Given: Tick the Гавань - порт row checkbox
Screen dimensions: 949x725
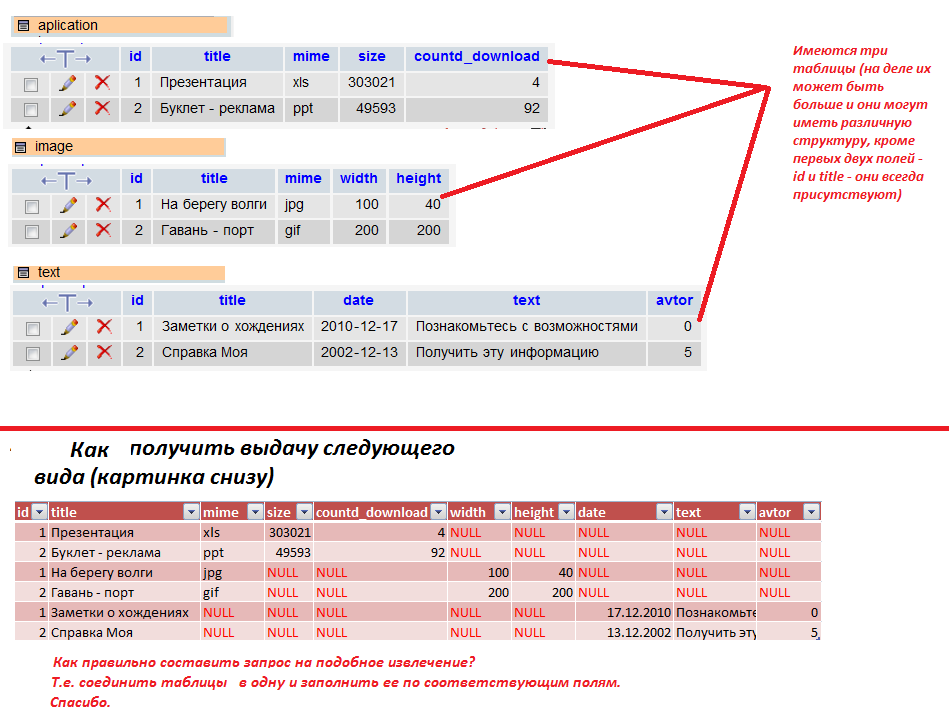Looking at the screenshot, I should (32, 232).
